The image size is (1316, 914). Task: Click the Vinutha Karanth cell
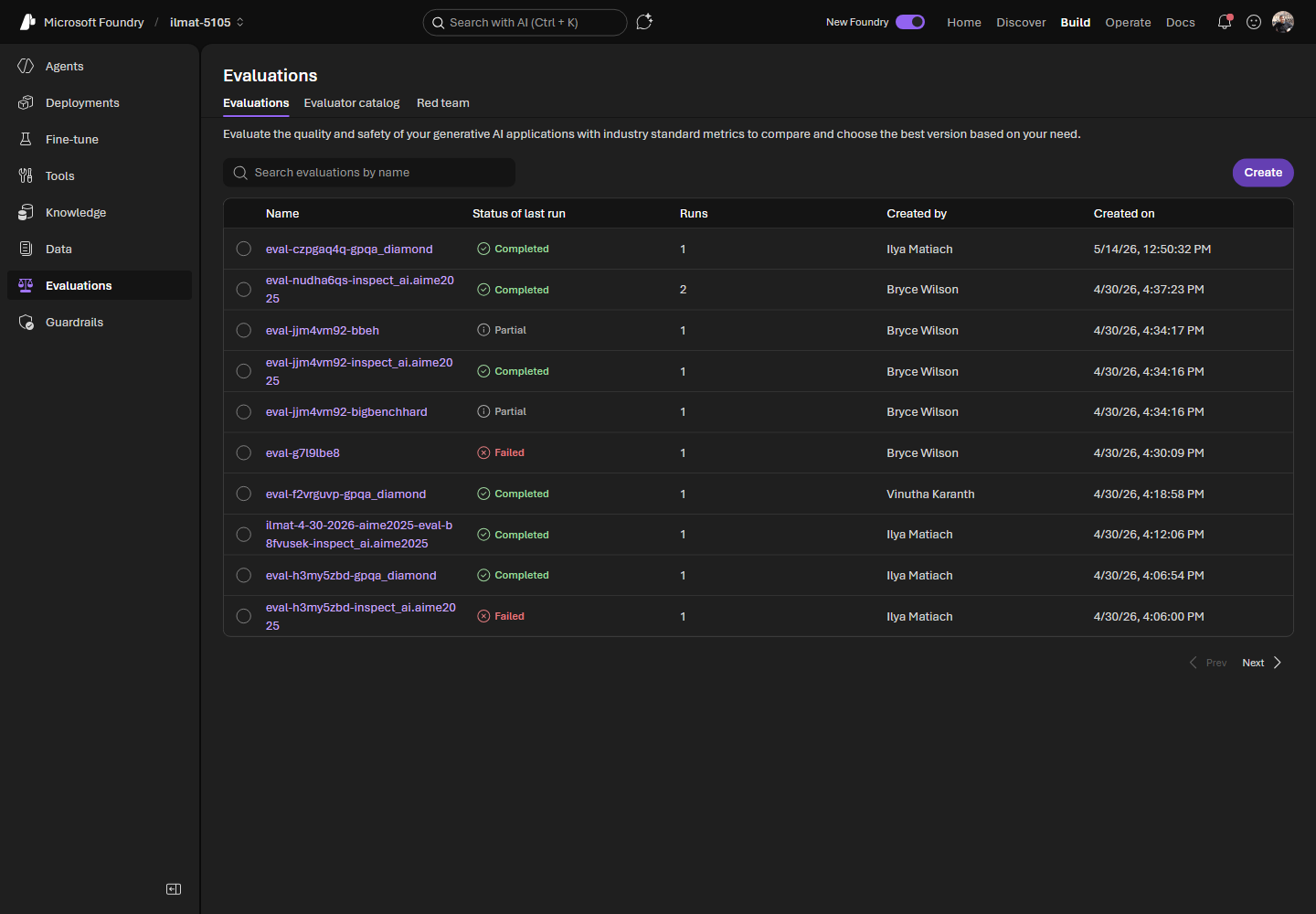point(930,494)
